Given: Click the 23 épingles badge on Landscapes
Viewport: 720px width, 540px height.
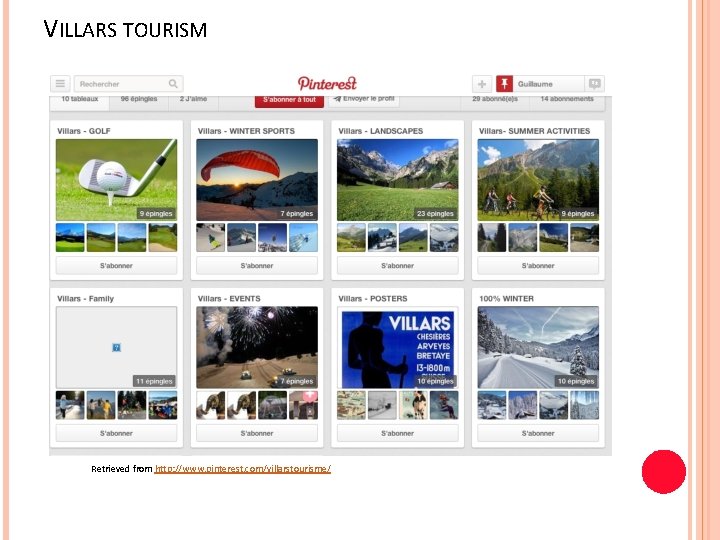Looking at the screenshot, I should (435, 214).
